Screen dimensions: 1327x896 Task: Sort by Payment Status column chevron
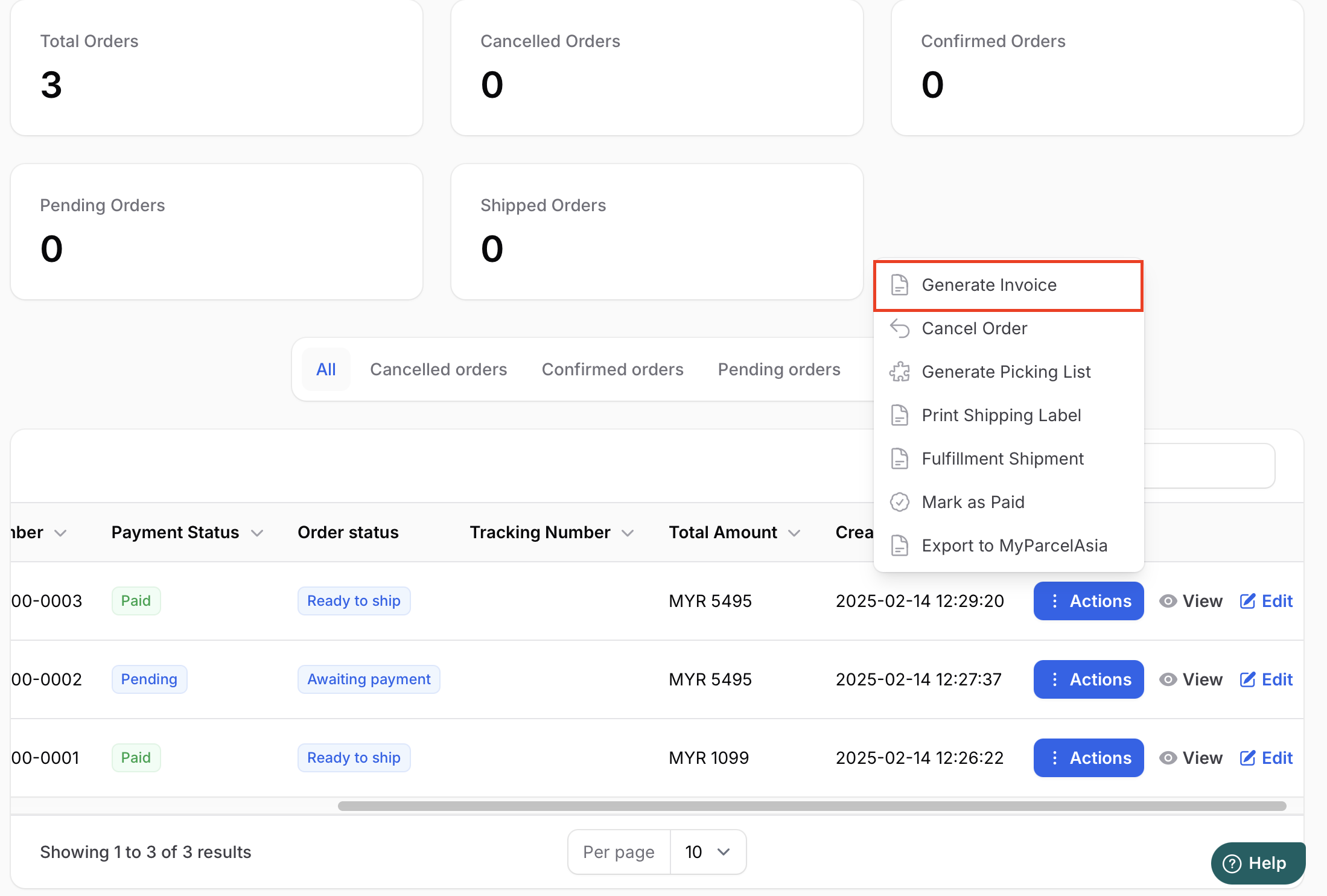click(x=257, y=533)
